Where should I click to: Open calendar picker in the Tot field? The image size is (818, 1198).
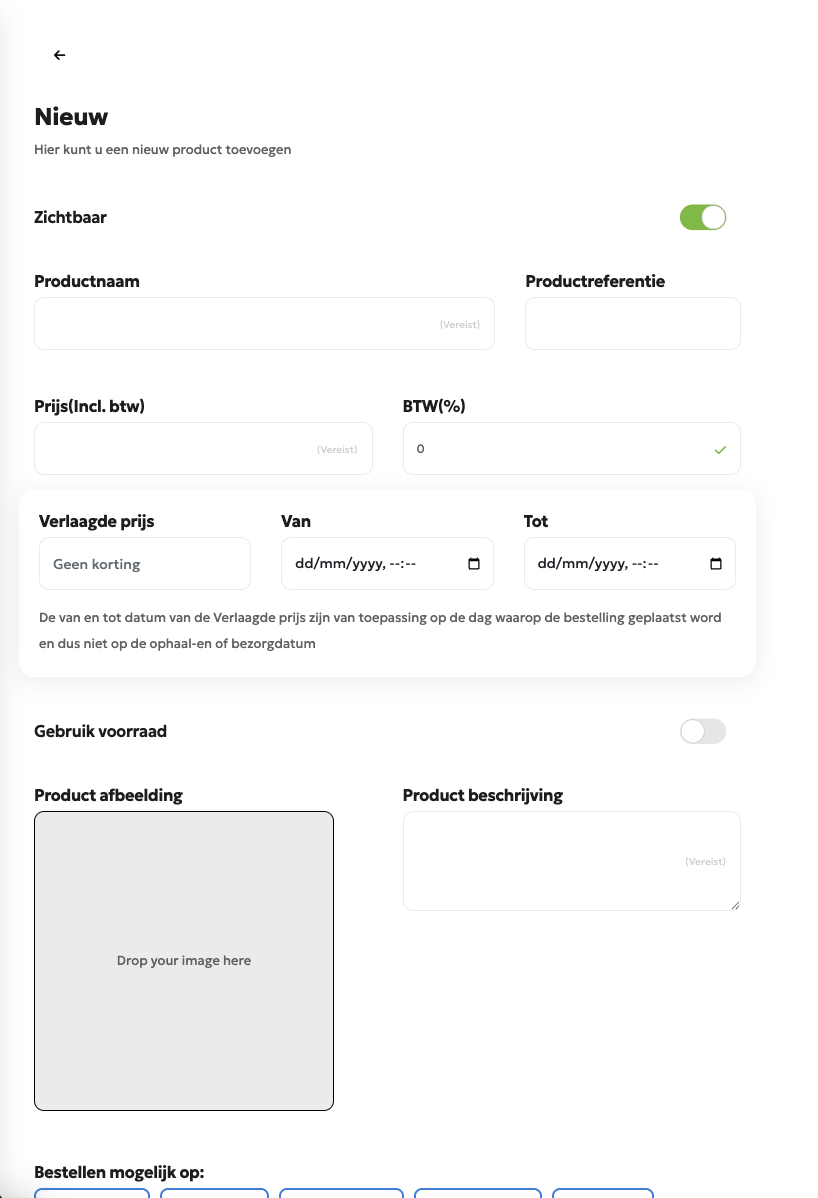[716, 564]
